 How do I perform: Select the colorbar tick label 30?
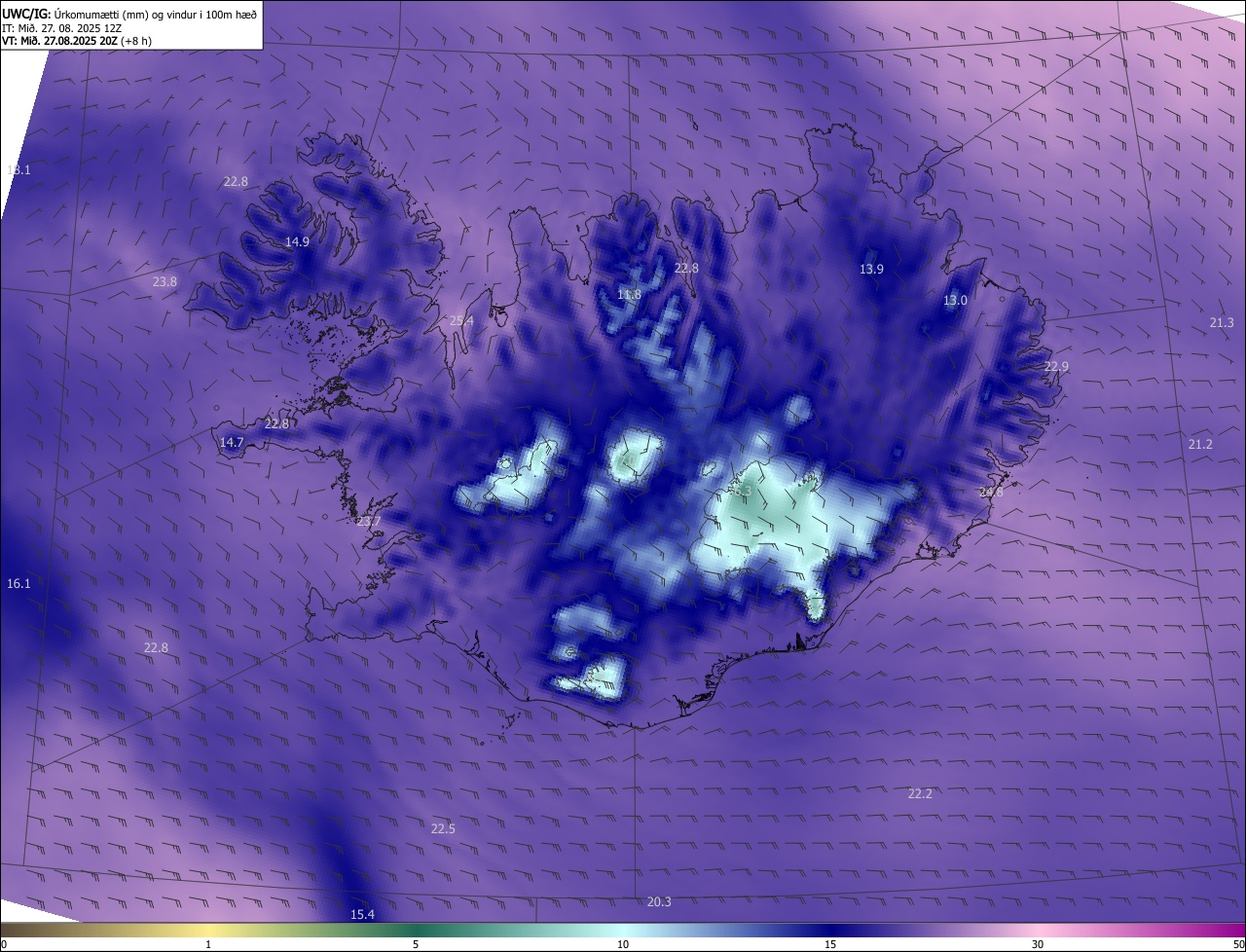1038,944
